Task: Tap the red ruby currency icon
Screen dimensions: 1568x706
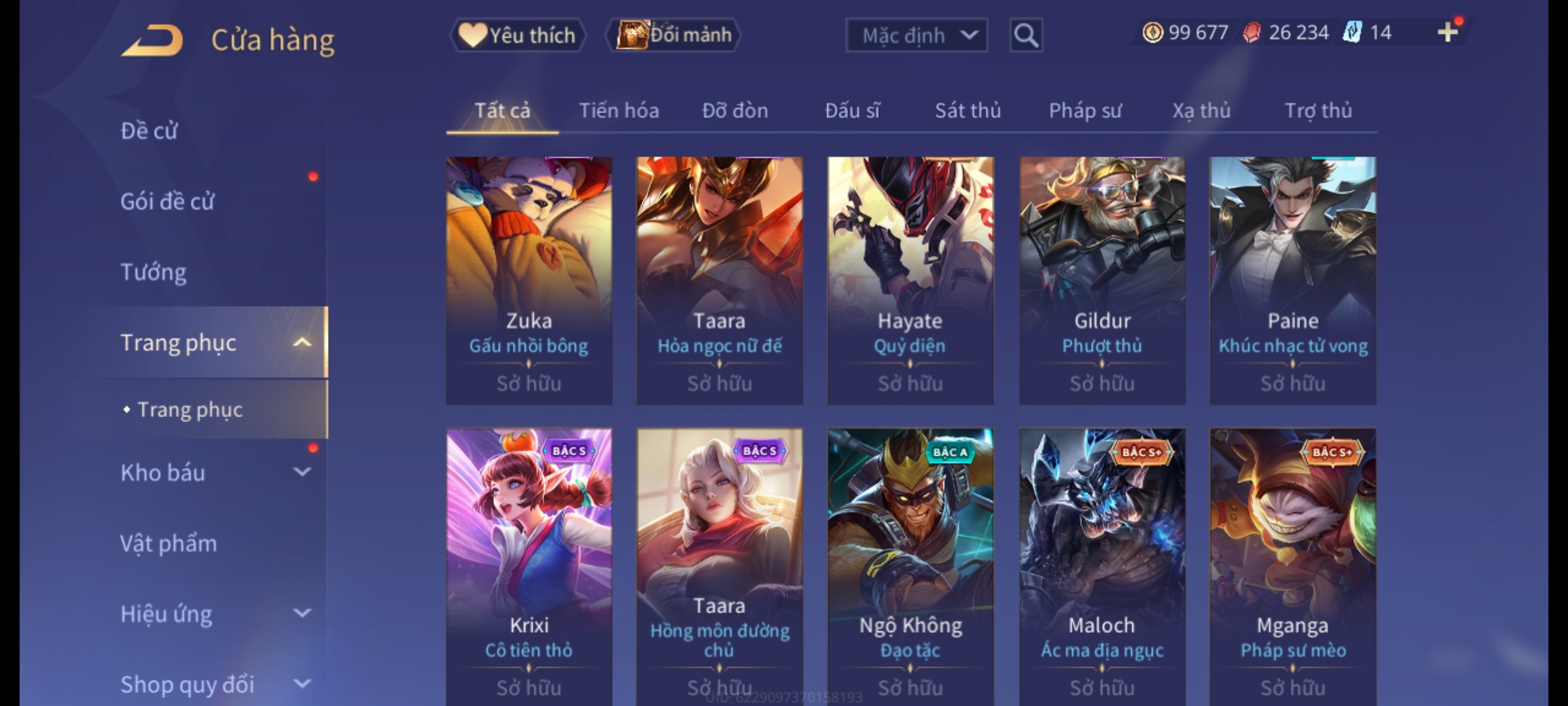Action: pyautogui.click(x=1252, y=32)
